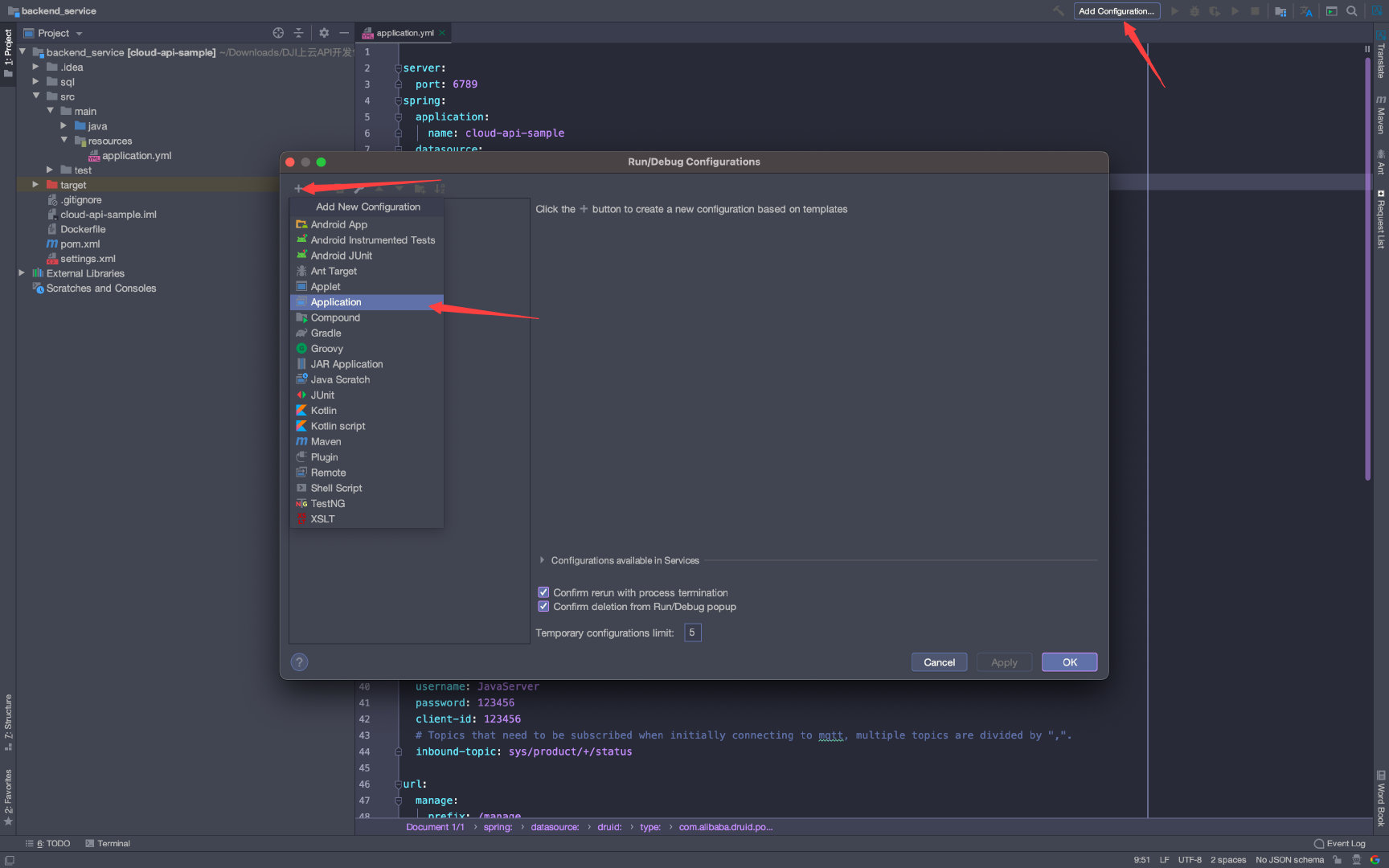The height and width of the screenshot is (868, 1389).
Task: Click the Project panel settings gear
Action: (x=324, y=33)
